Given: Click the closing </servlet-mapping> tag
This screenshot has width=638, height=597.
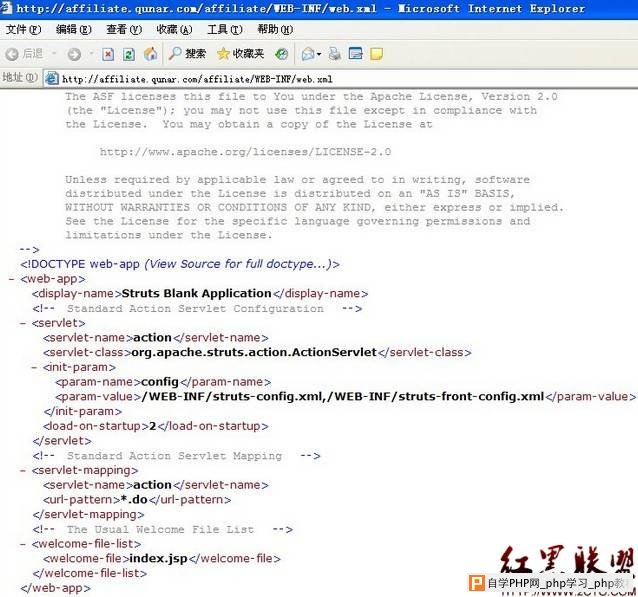Looking at the screenshot, I should click(89, 515).
